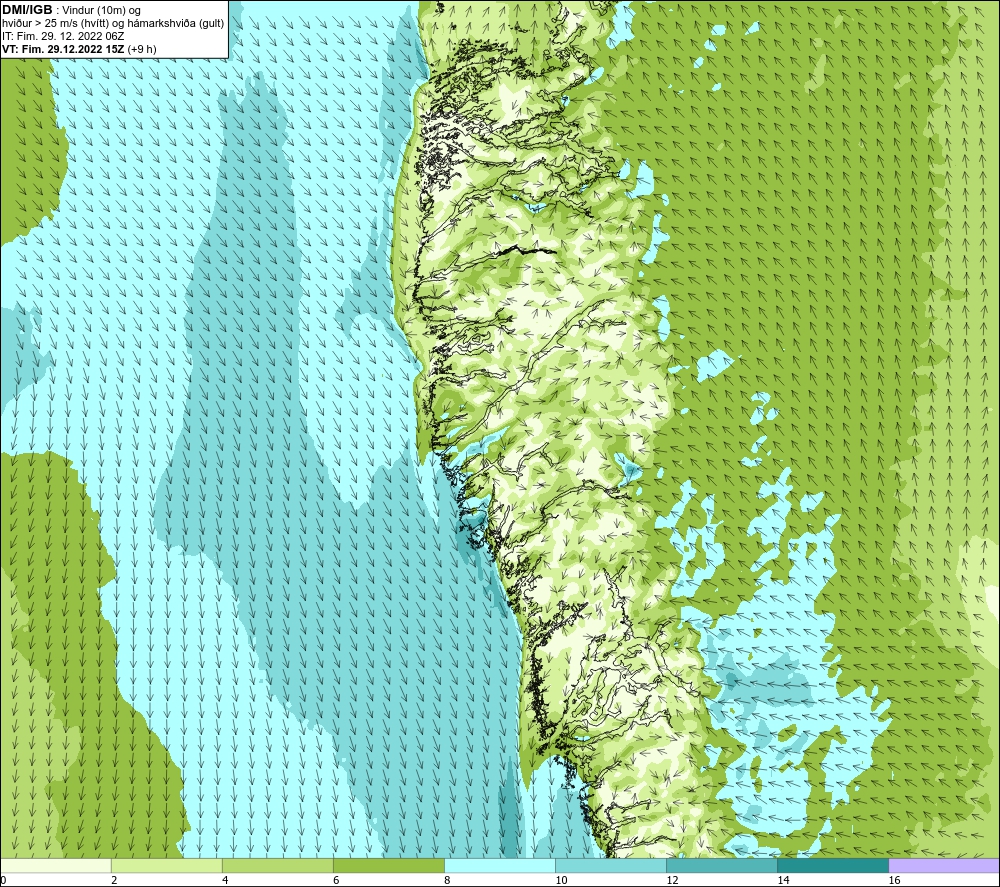Click the legend scale label '2'
This screenshot has height=887, width=1000.
(x=114, y=880)
